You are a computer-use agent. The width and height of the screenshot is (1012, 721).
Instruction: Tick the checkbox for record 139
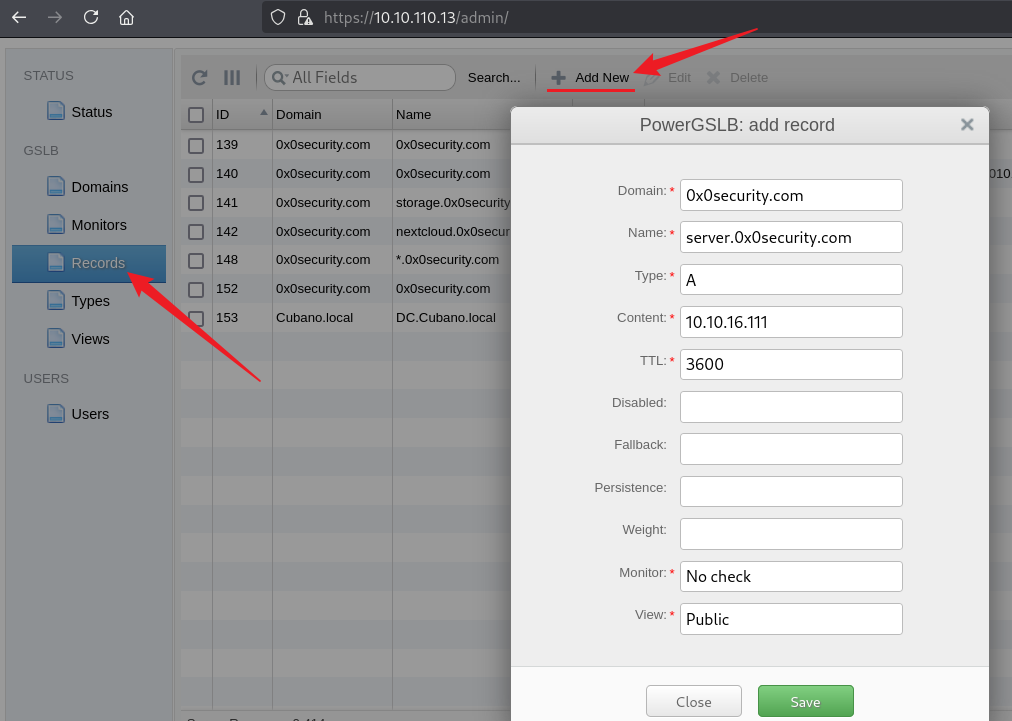tap(196, 145)
